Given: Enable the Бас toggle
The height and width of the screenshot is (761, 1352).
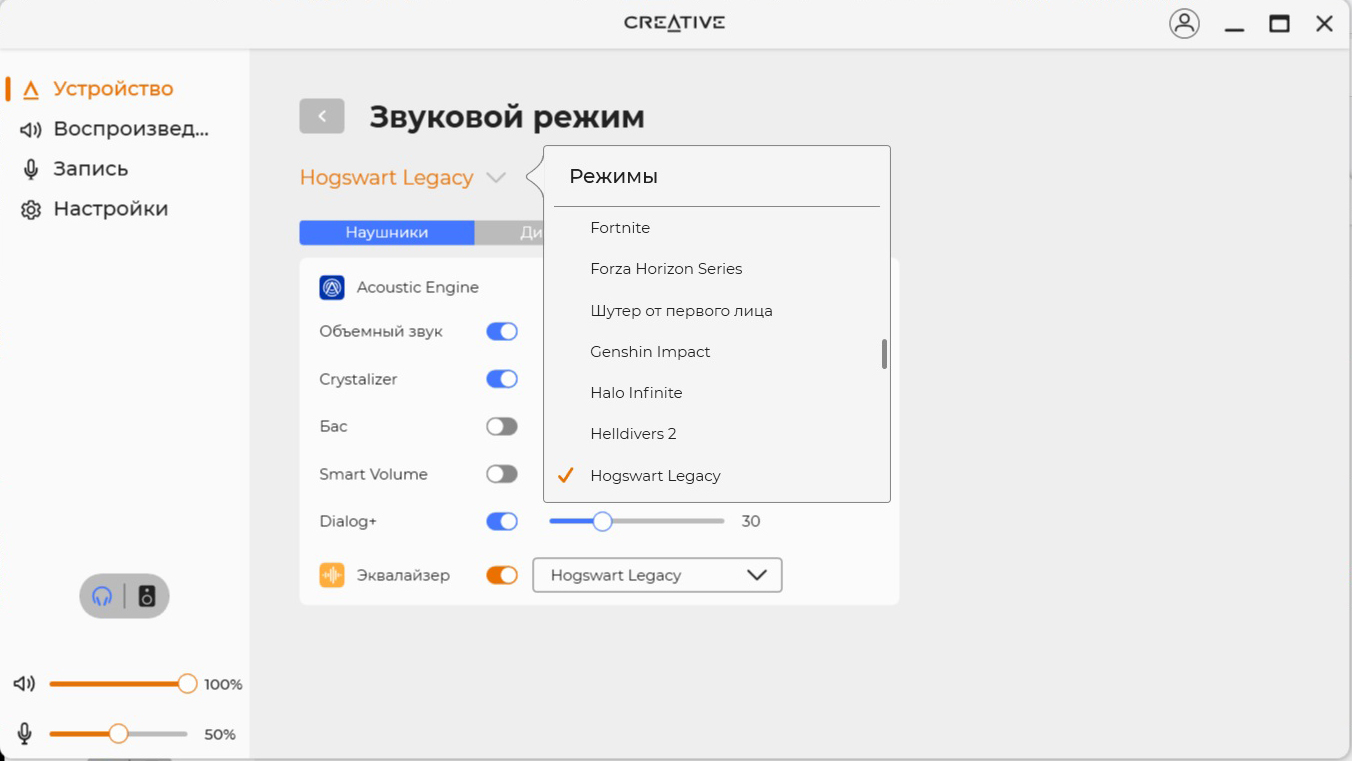Looking at the screenshot, I should click(502, 427).
